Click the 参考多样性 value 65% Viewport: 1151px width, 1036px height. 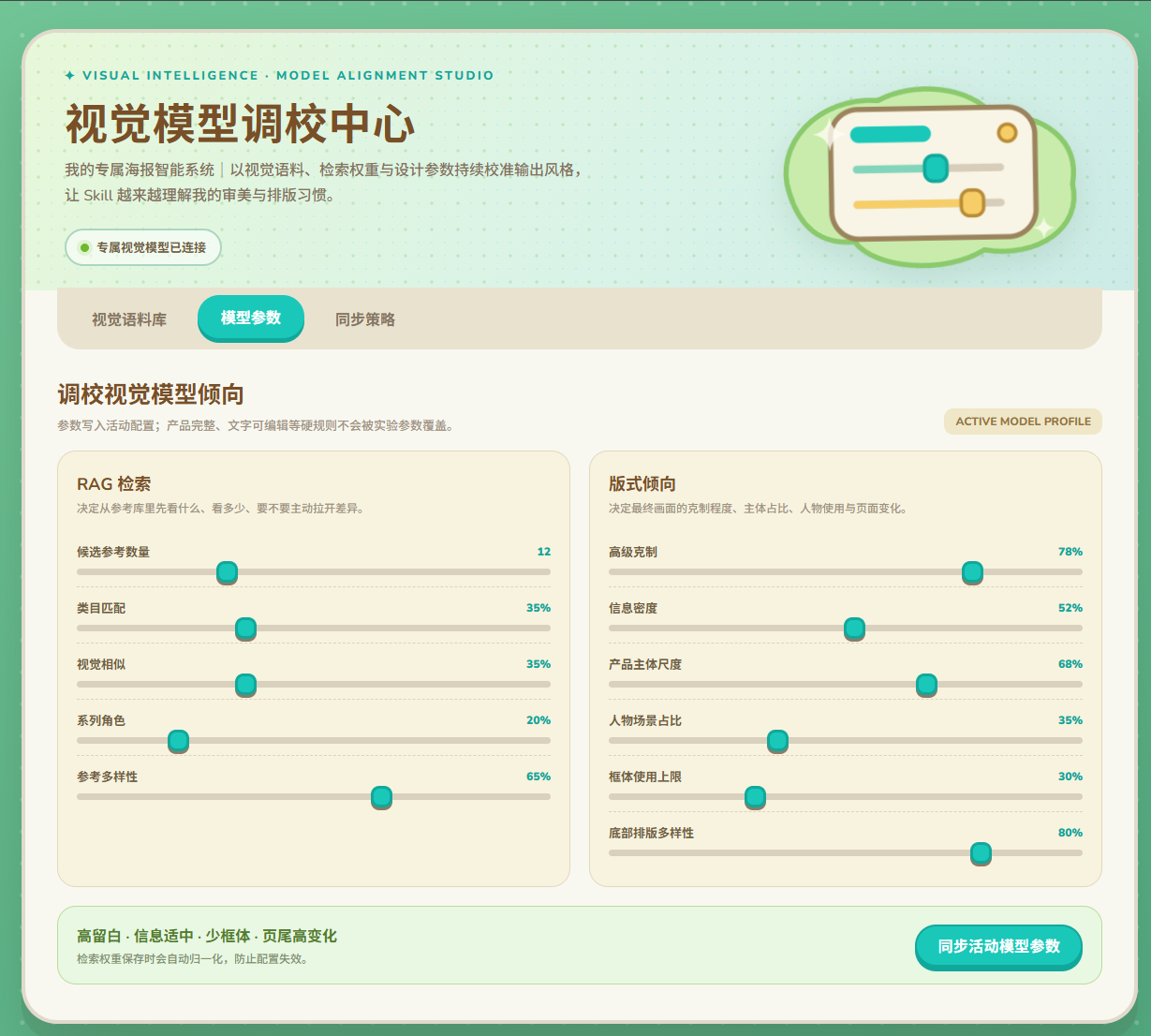click(x=539, y=777)
